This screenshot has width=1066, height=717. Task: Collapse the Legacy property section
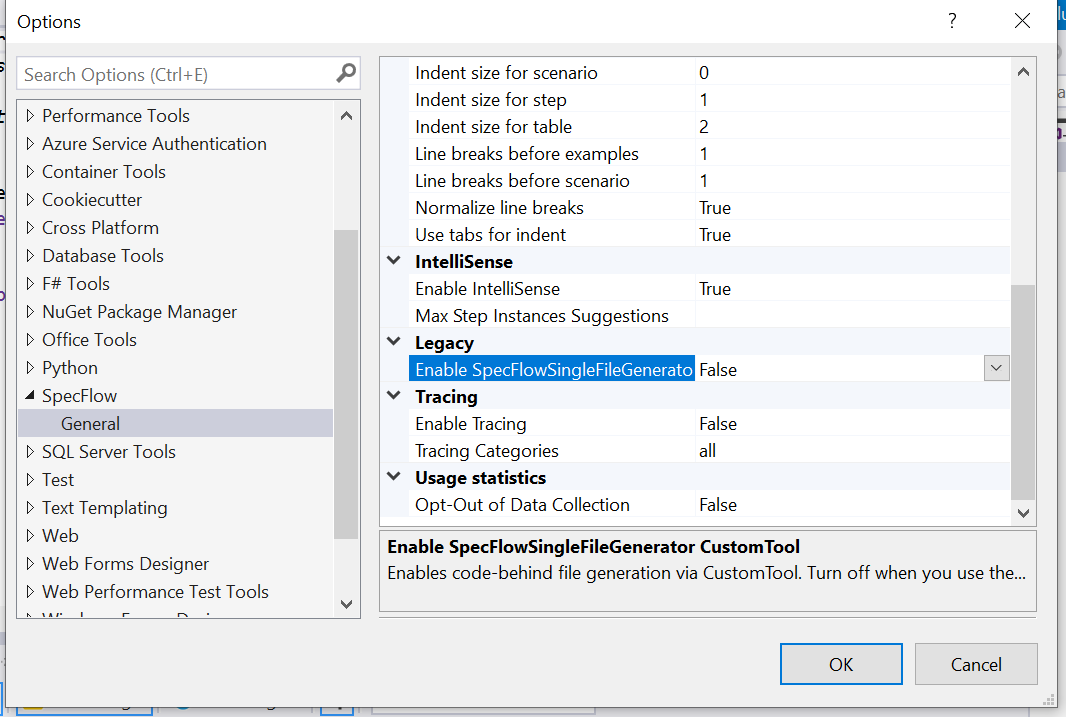coord(394,343)
